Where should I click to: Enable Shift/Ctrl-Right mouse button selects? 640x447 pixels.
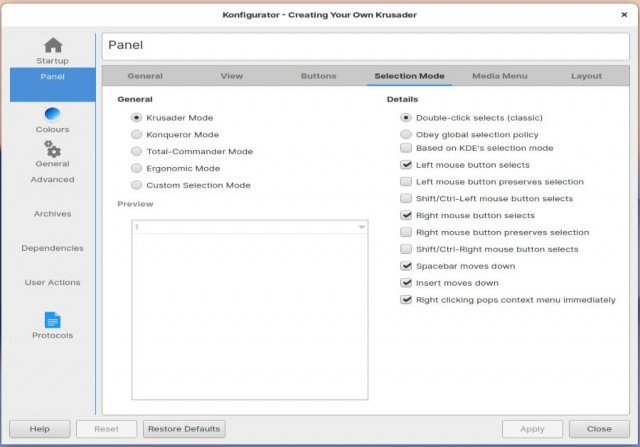coord(406,249)
